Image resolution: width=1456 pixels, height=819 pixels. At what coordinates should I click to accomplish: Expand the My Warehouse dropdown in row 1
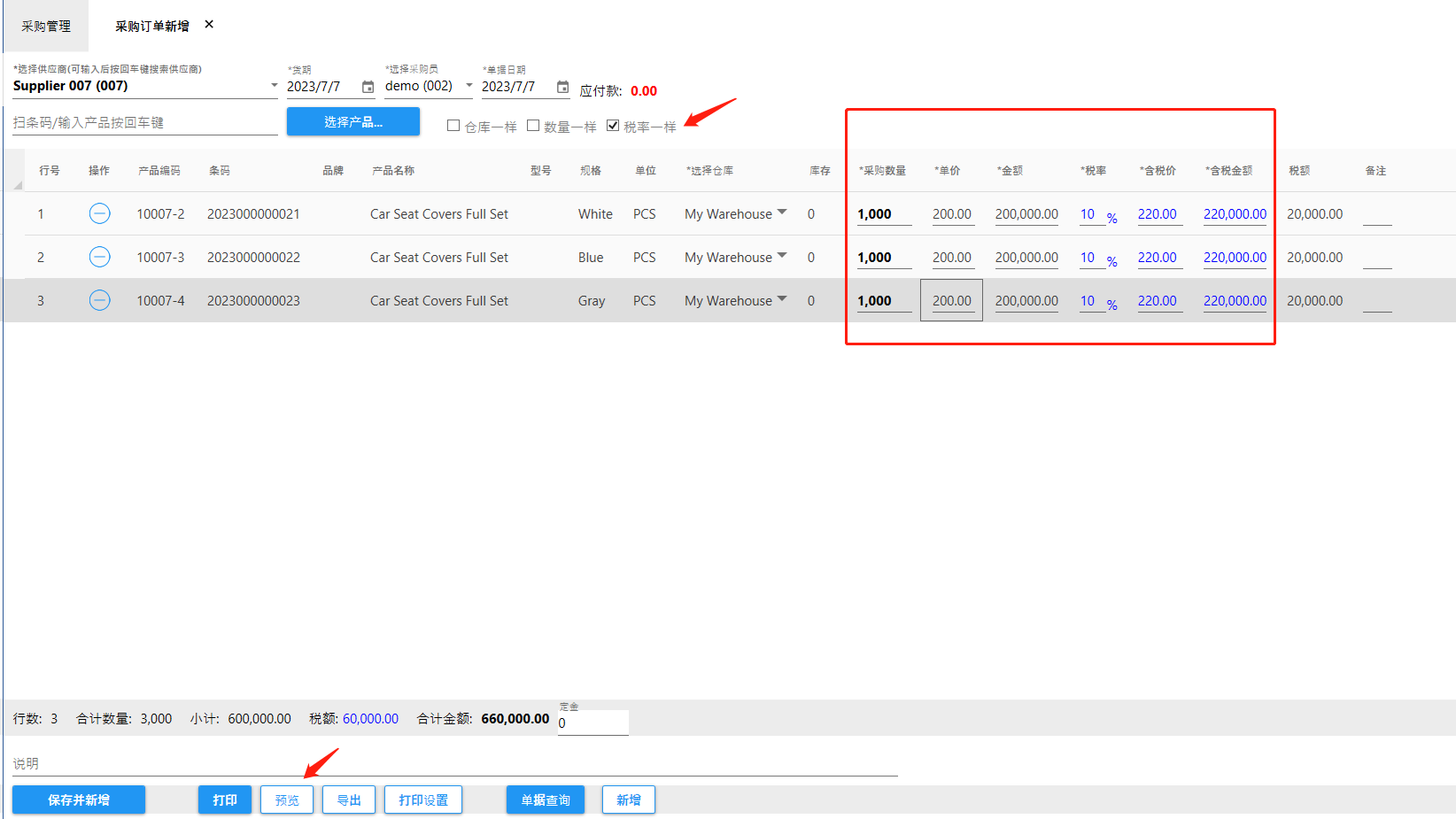click(x=782, y=212)
